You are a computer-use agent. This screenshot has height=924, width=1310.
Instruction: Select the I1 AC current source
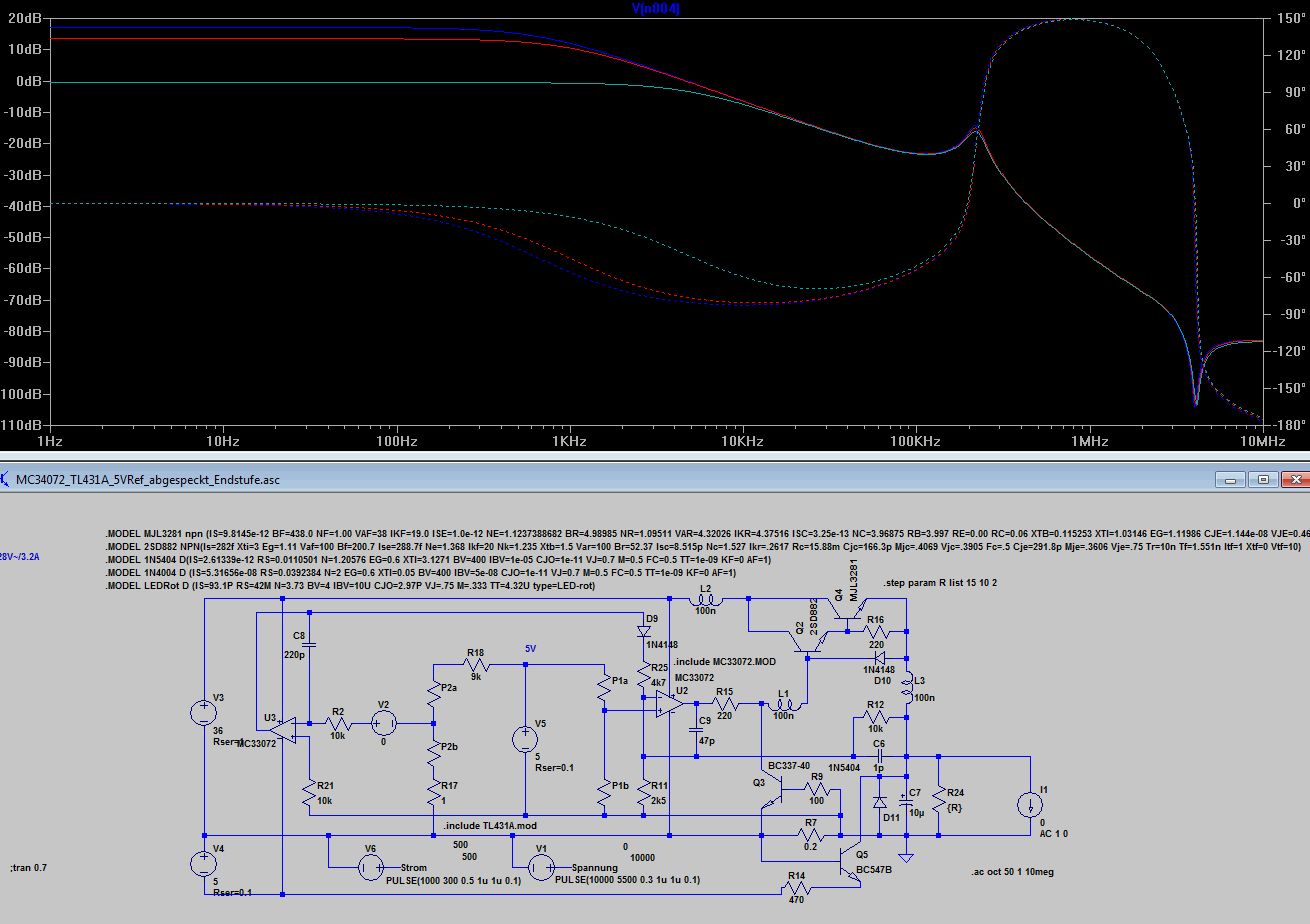[1030, 806]
